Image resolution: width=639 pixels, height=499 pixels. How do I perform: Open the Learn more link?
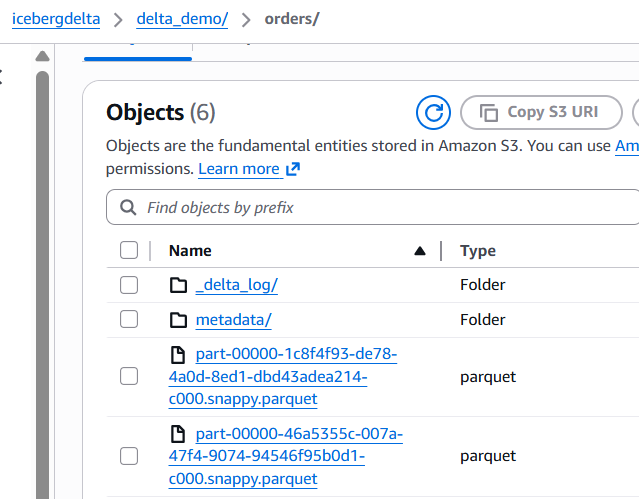[239, 169]
